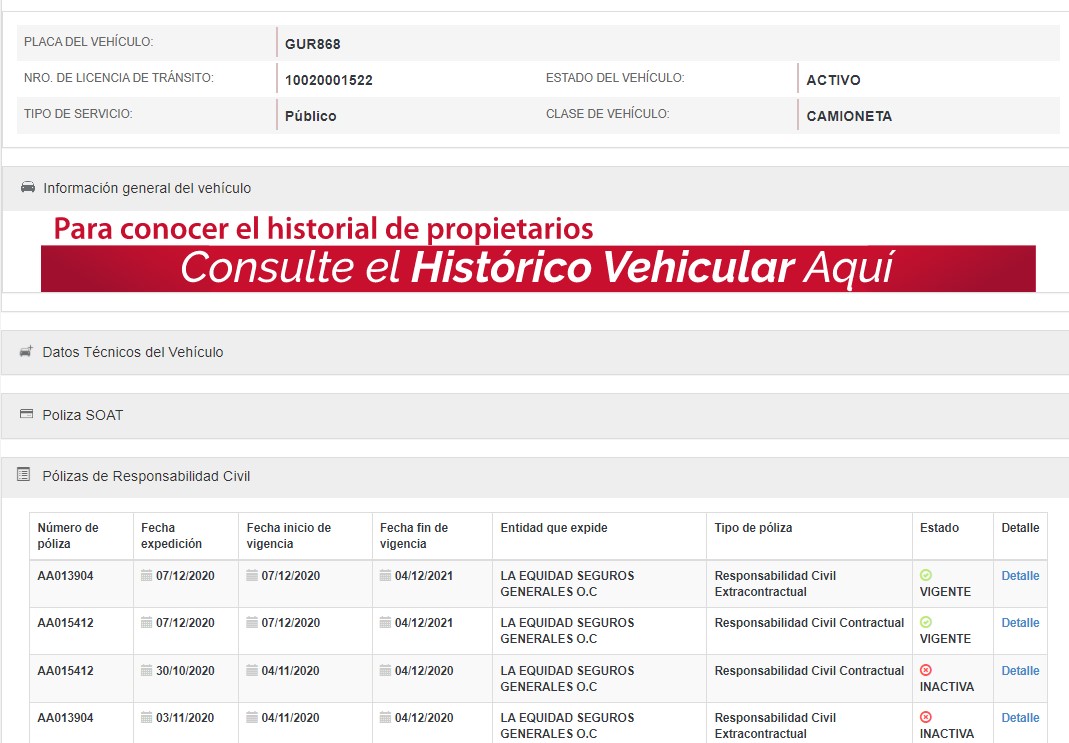The image size is (1069, 743).
Task: Click the calendar icon next to 03/11/2020
Action: [147, 718]
